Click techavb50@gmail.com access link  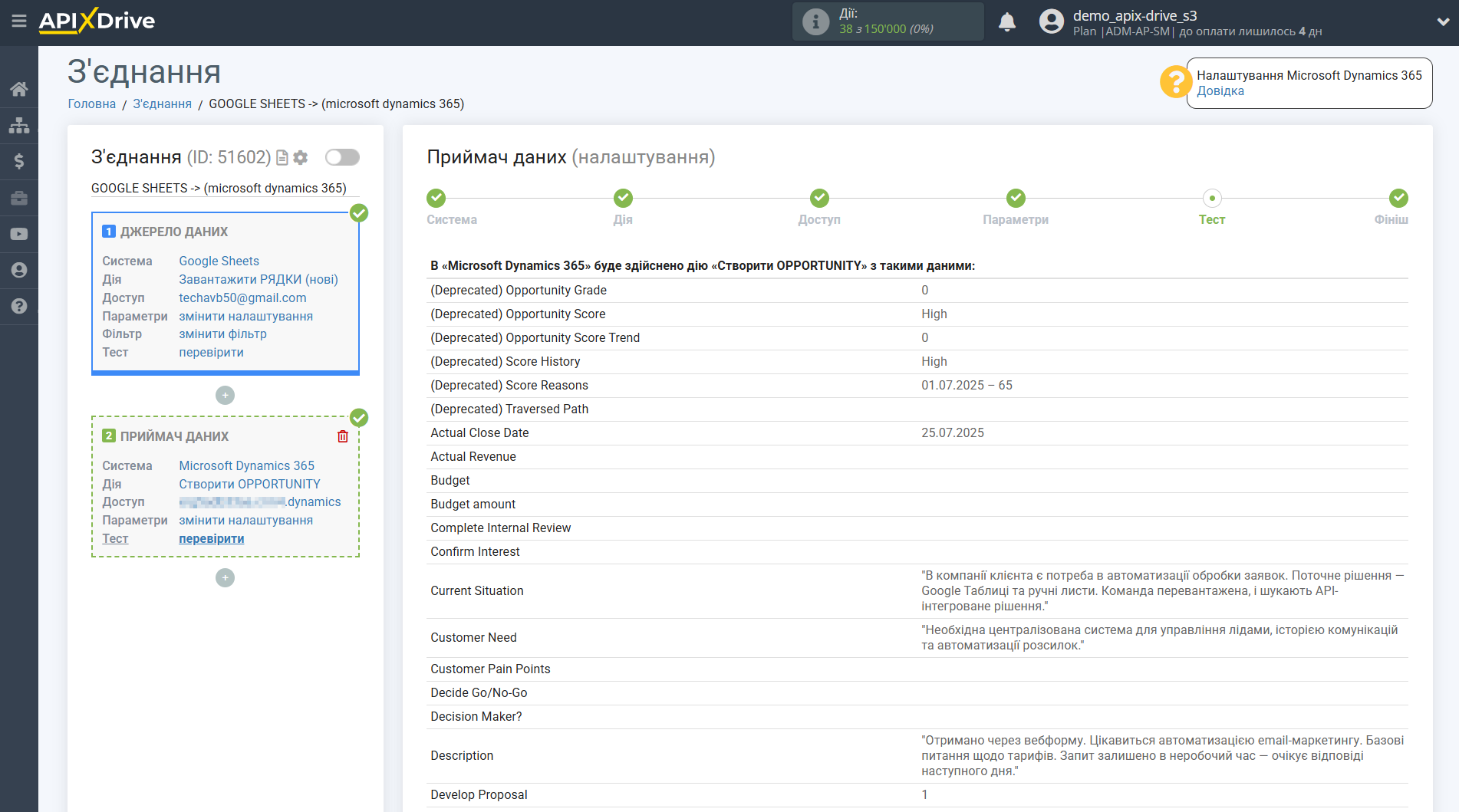pos(242,298)
